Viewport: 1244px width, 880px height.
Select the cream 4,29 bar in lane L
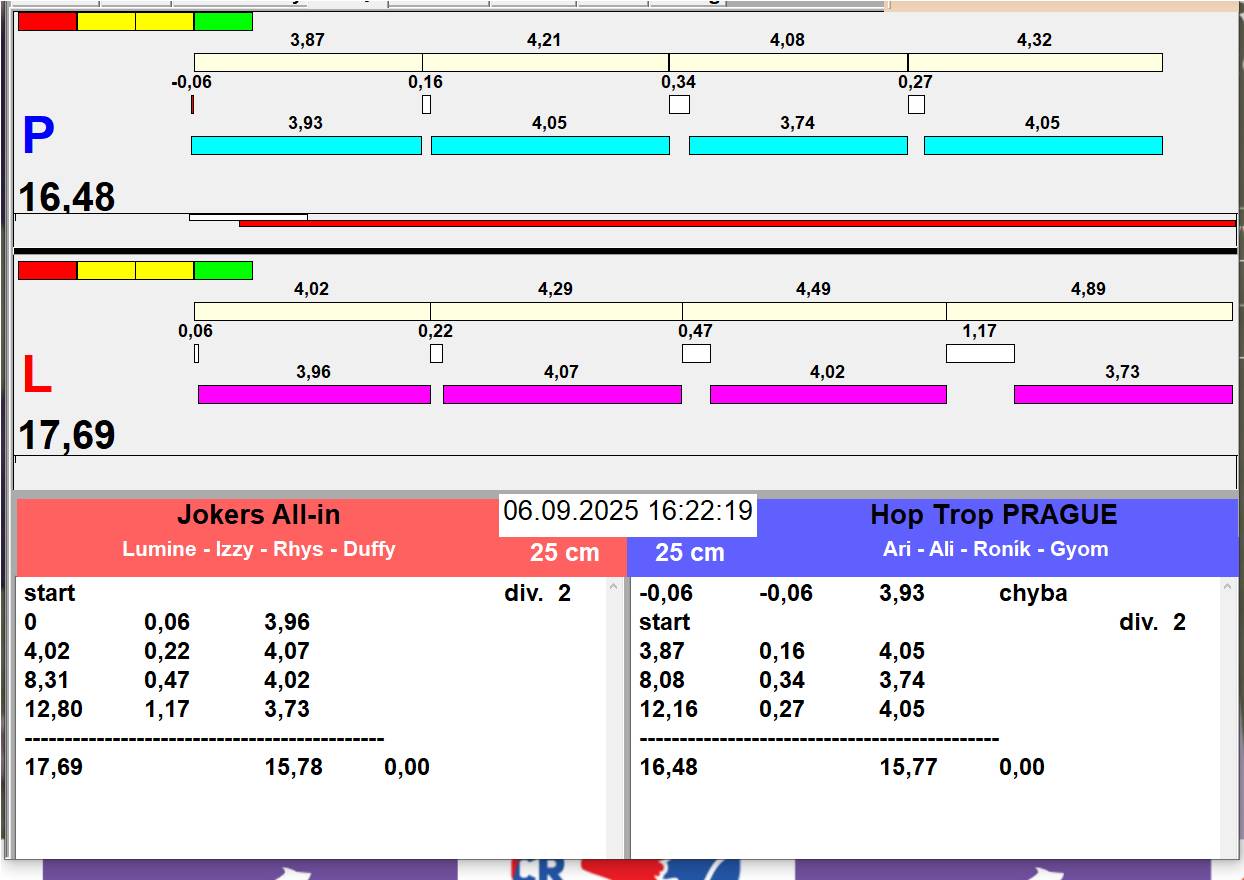(556, 311)
